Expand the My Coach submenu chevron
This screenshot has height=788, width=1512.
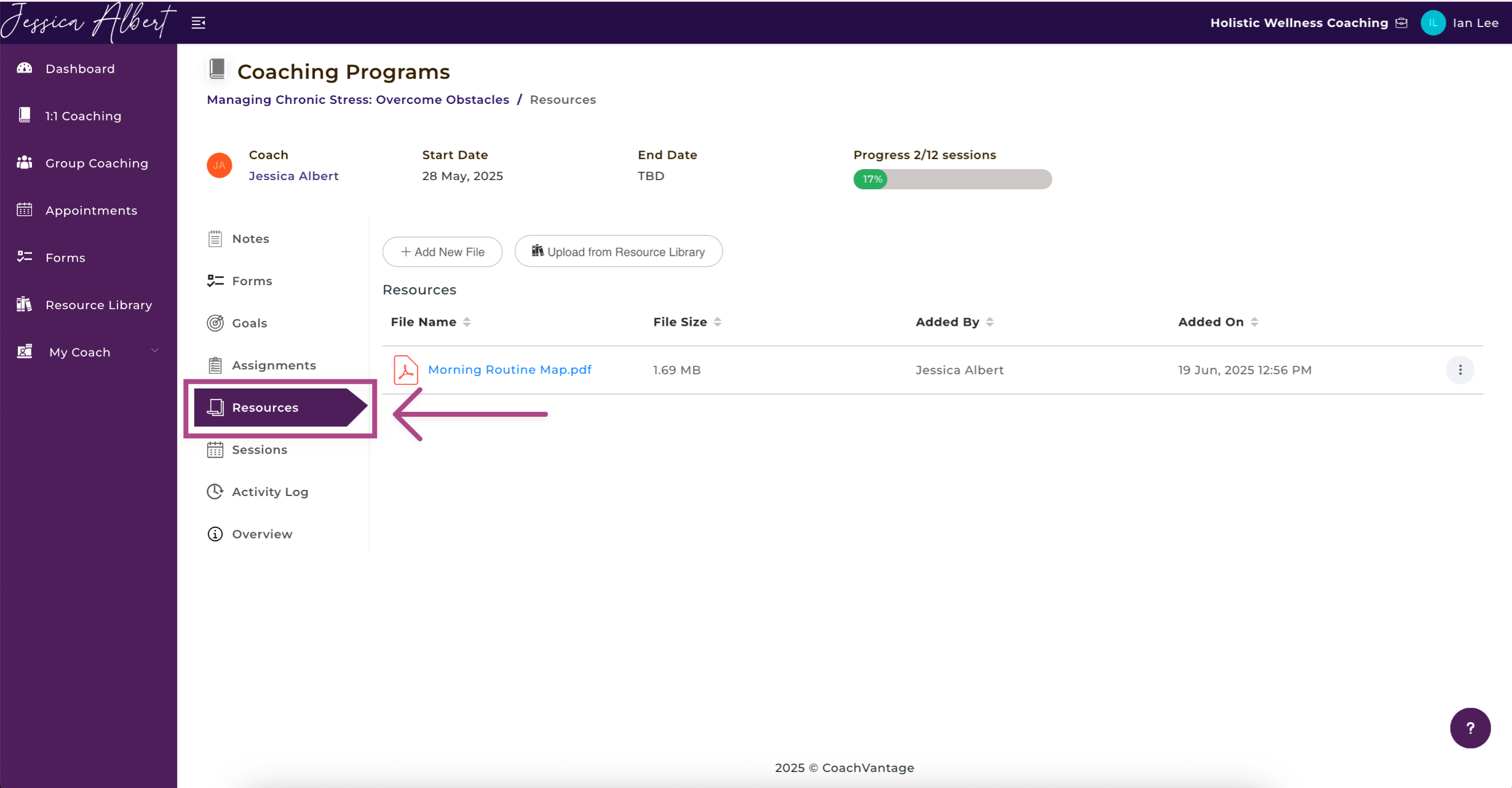pyautogui.click(x=155, y=351)
